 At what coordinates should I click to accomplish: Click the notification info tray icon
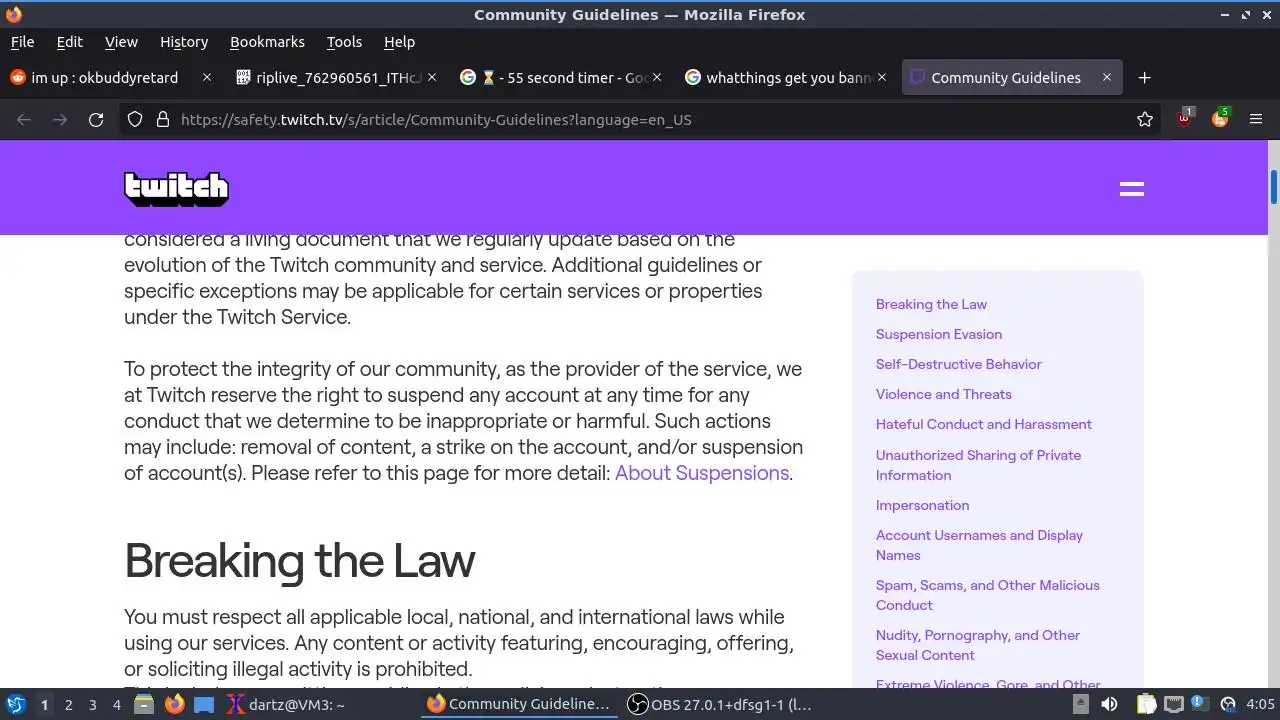pos(1200,704)
